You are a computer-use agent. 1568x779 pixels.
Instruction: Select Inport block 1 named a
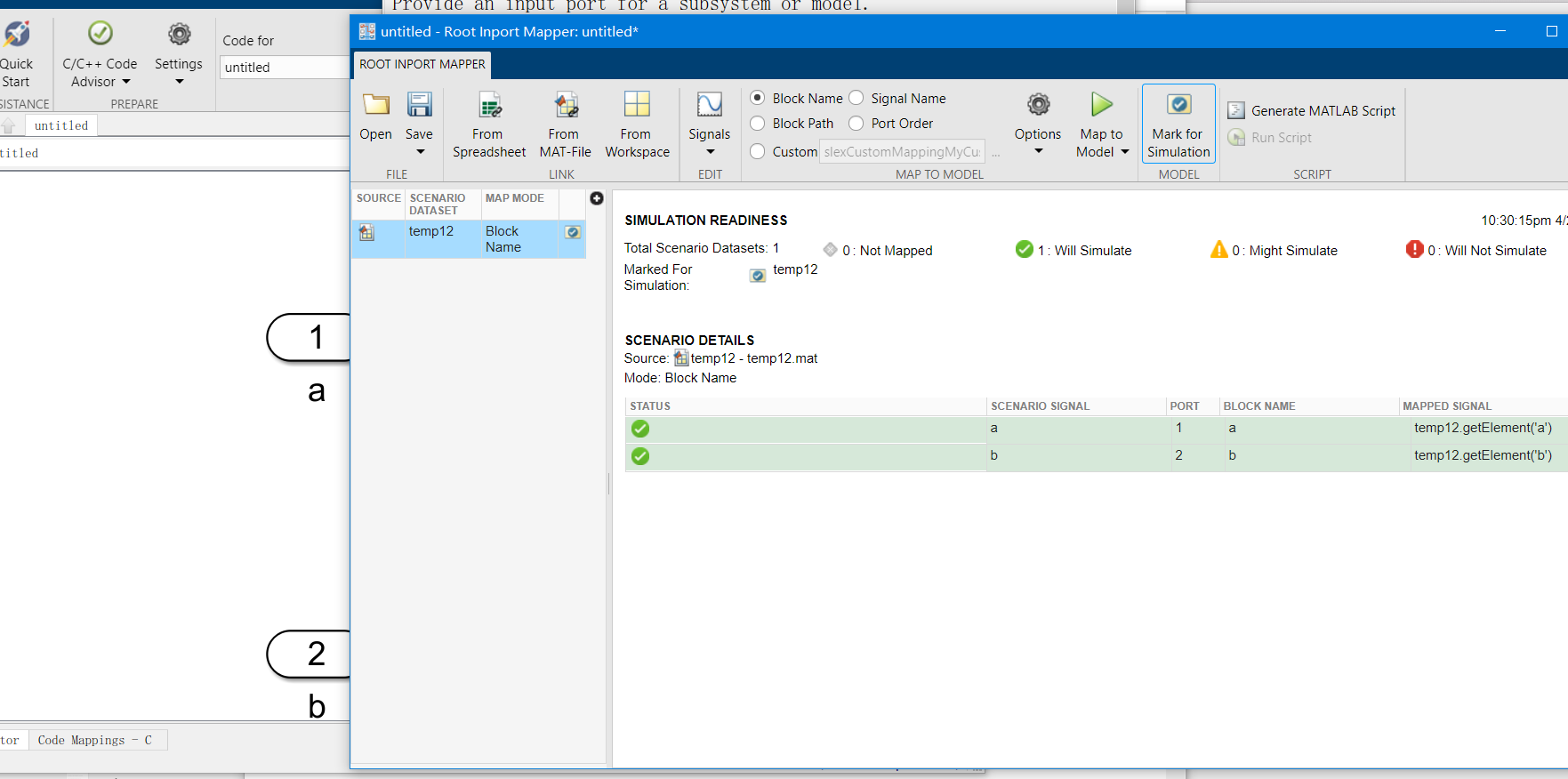309,338
